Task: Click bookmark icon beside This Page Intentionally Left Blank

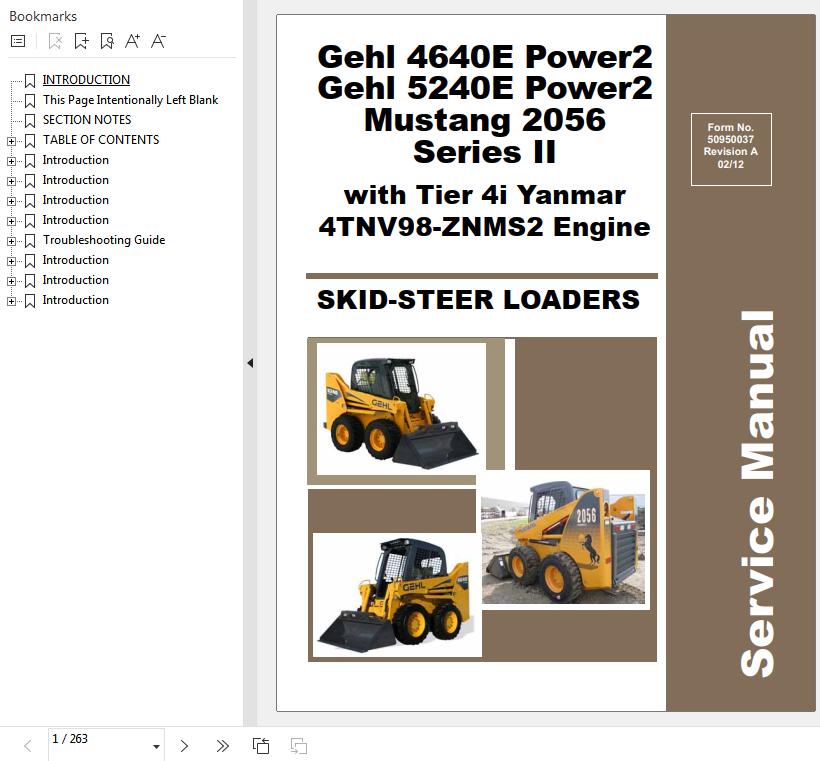Action: 30,100
